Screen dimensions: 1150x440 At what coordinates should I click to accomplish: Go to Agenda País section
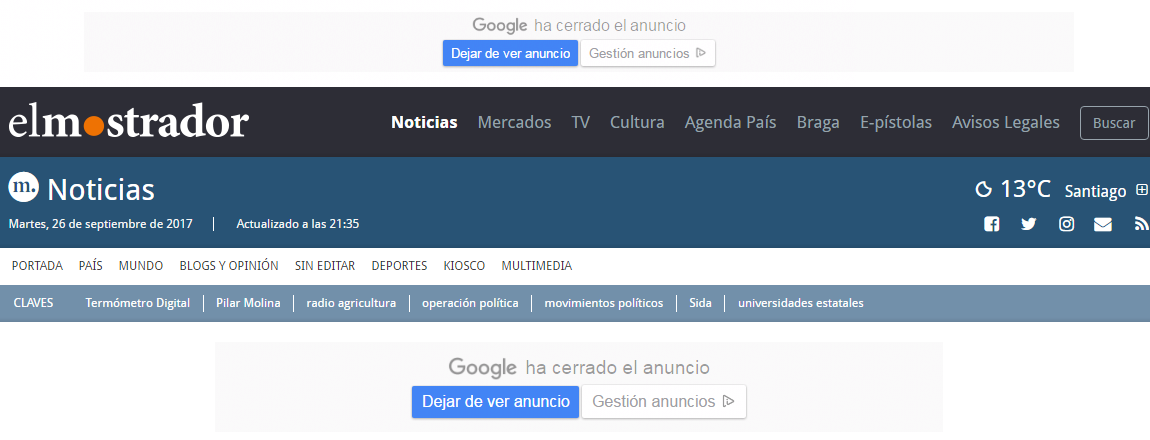click(x=730, y=122)
